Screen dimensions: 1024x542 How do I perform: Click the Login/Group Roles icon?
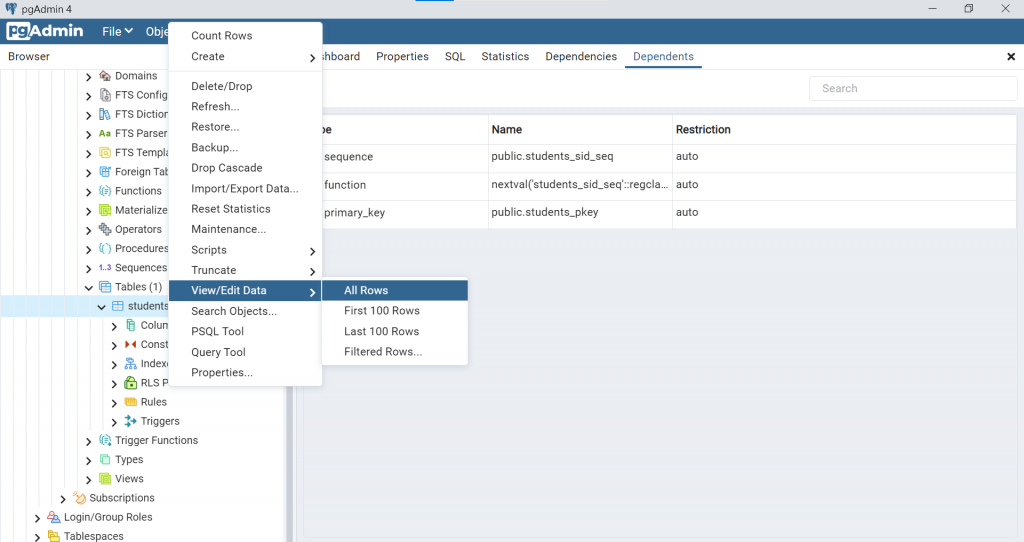54,517
